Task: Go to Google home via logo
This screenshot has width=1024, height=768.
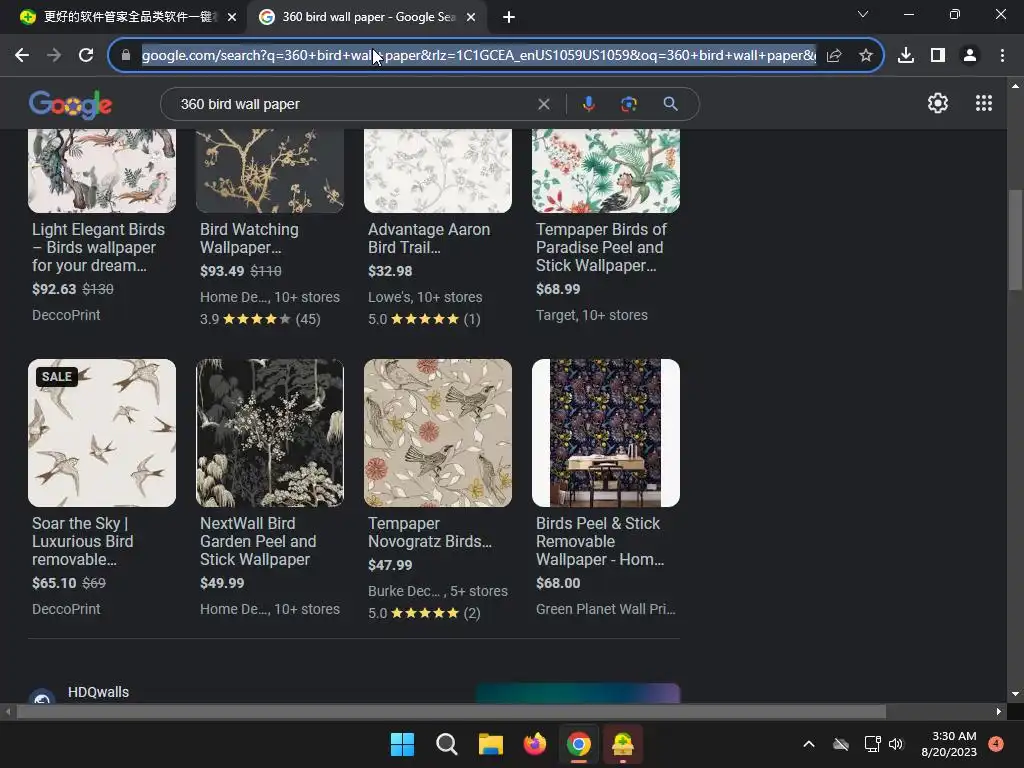Action: coord(71,105)
